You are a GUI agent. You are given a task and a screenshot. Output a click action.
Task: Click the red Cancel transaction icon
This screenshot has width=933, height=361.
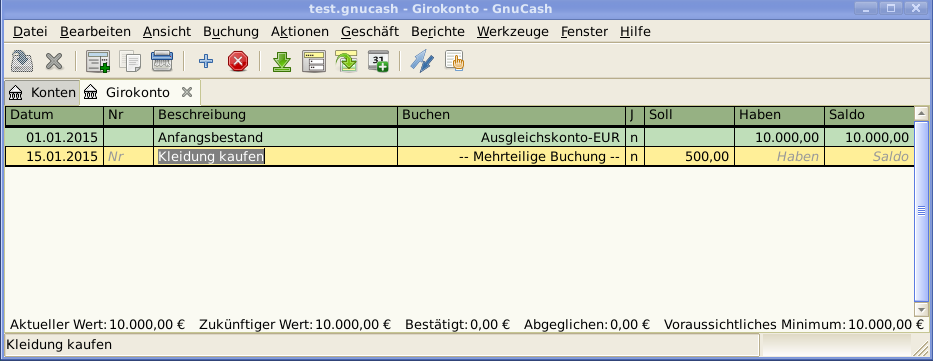click(x=238, y=61)
